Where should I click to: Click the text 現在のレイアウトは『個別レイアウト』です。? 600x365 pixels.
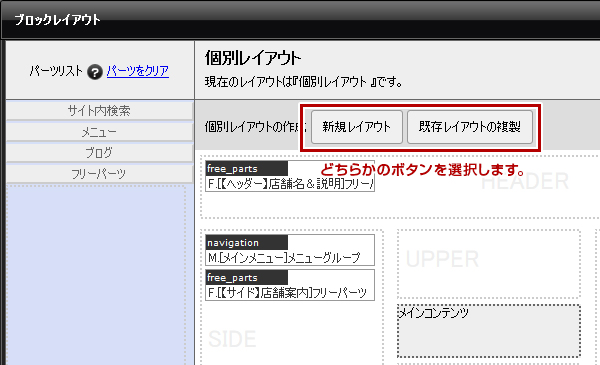pos(303,82)
